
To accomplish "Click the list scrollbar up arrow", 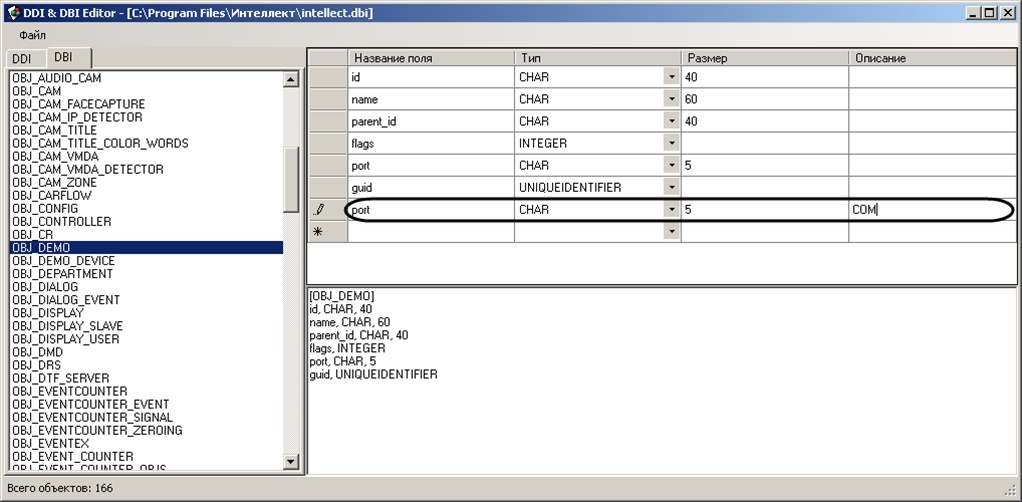I will coord(291,79).
